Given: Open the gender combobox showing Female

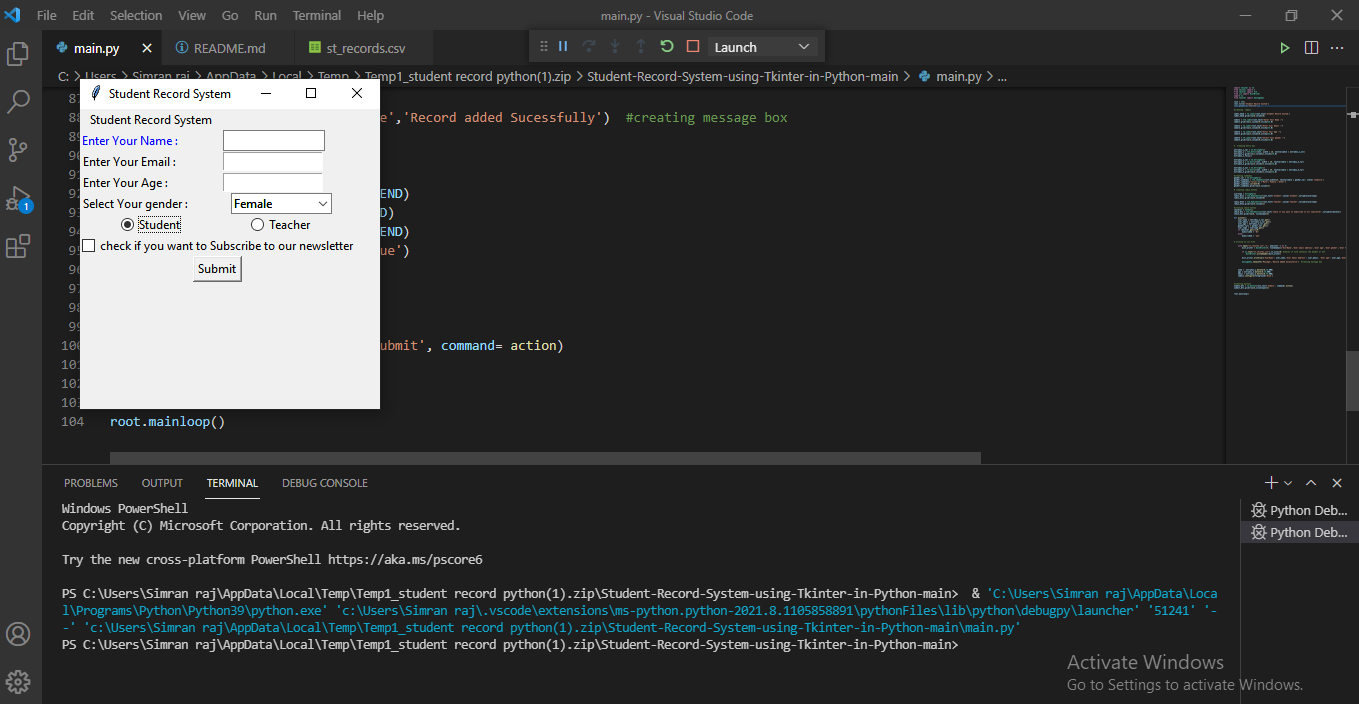Looking at the screenshot, I should pos(281,203).
